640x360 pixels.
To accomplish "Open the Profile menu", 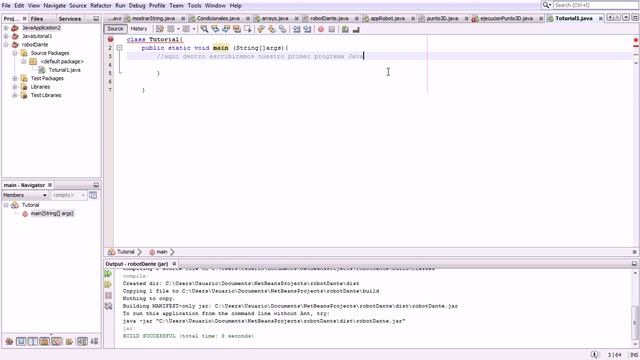I will [x=157, y=5].
